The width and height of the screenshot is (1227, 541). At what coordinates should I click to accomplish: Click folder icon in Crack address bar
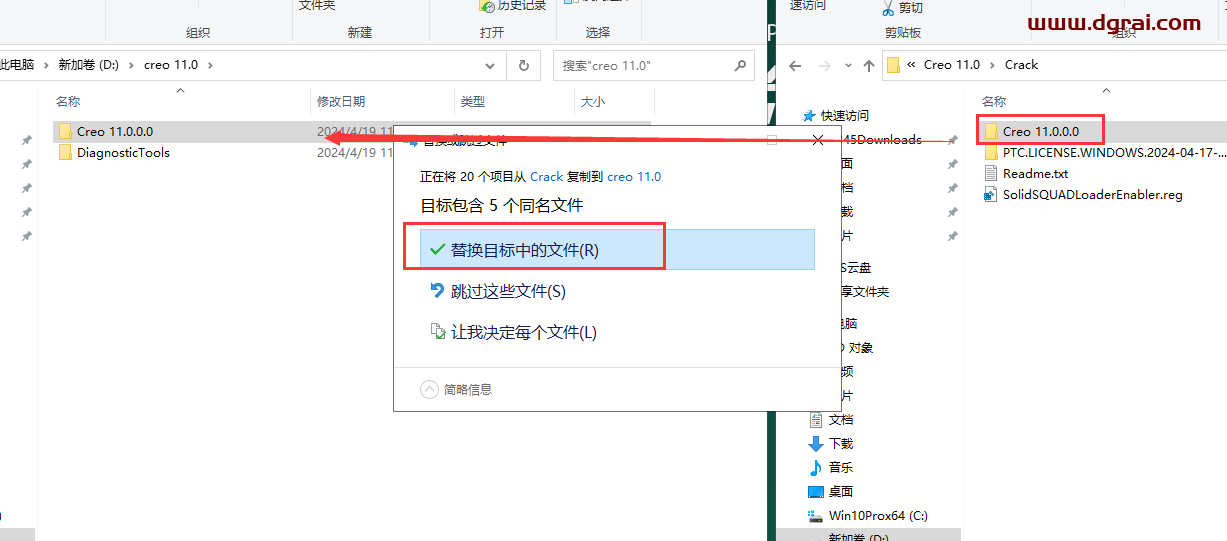click(x=894, y=65)
